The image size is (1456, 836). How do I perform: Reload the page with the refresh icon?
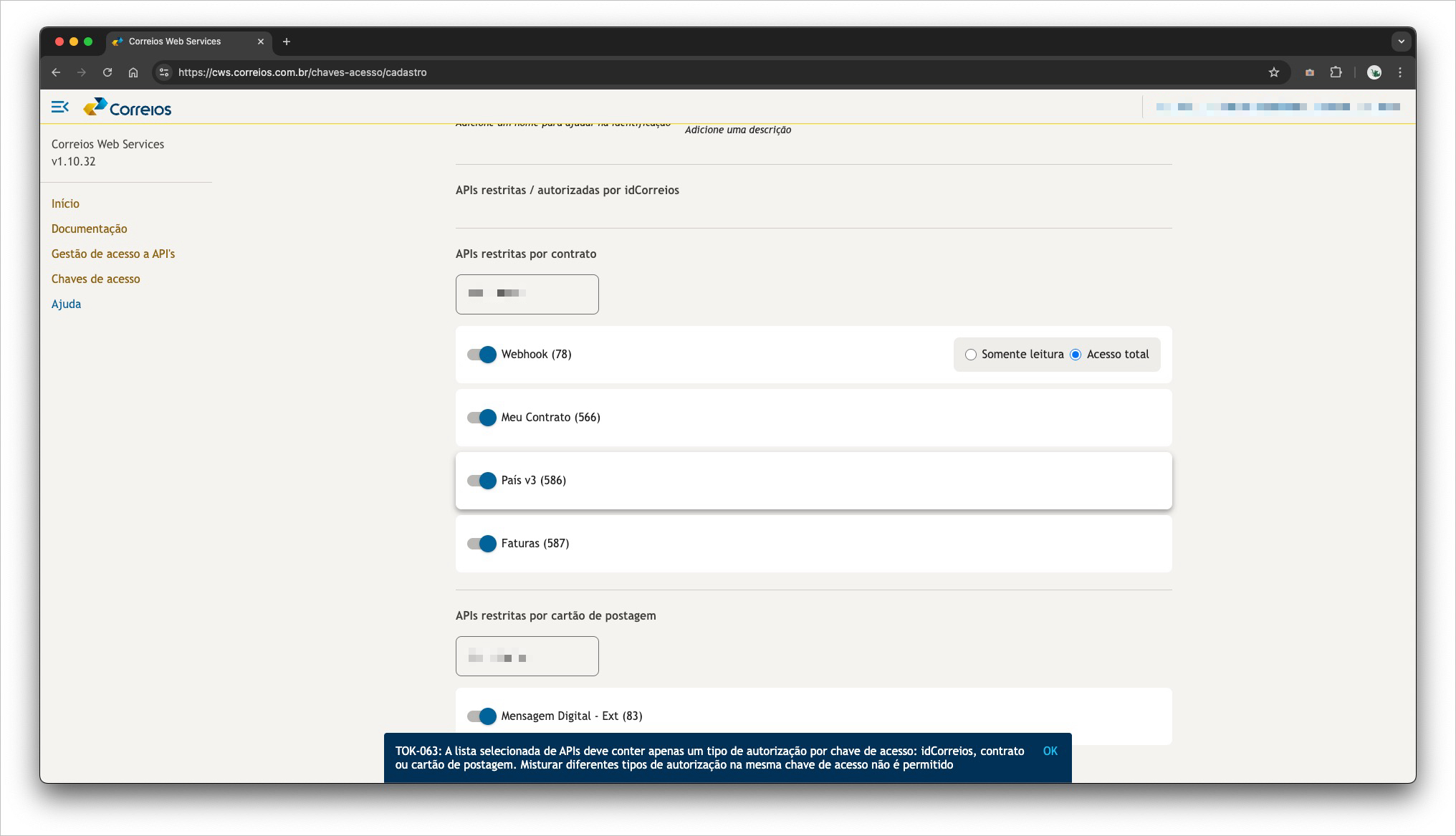point(107,72)
